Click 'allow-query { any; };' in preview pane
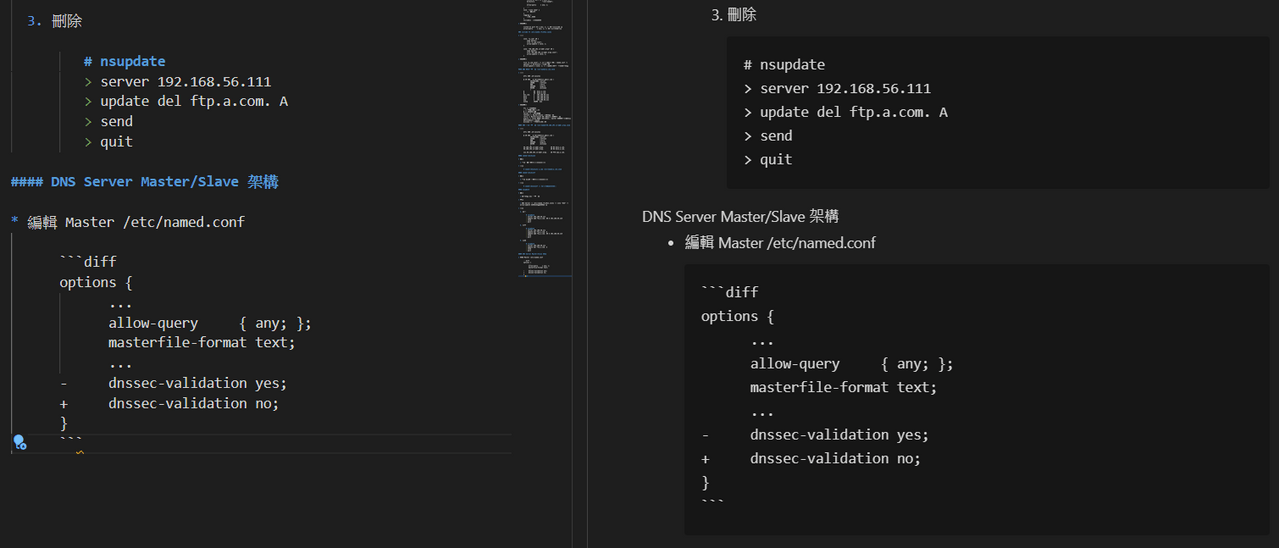 tap(852, 364)
